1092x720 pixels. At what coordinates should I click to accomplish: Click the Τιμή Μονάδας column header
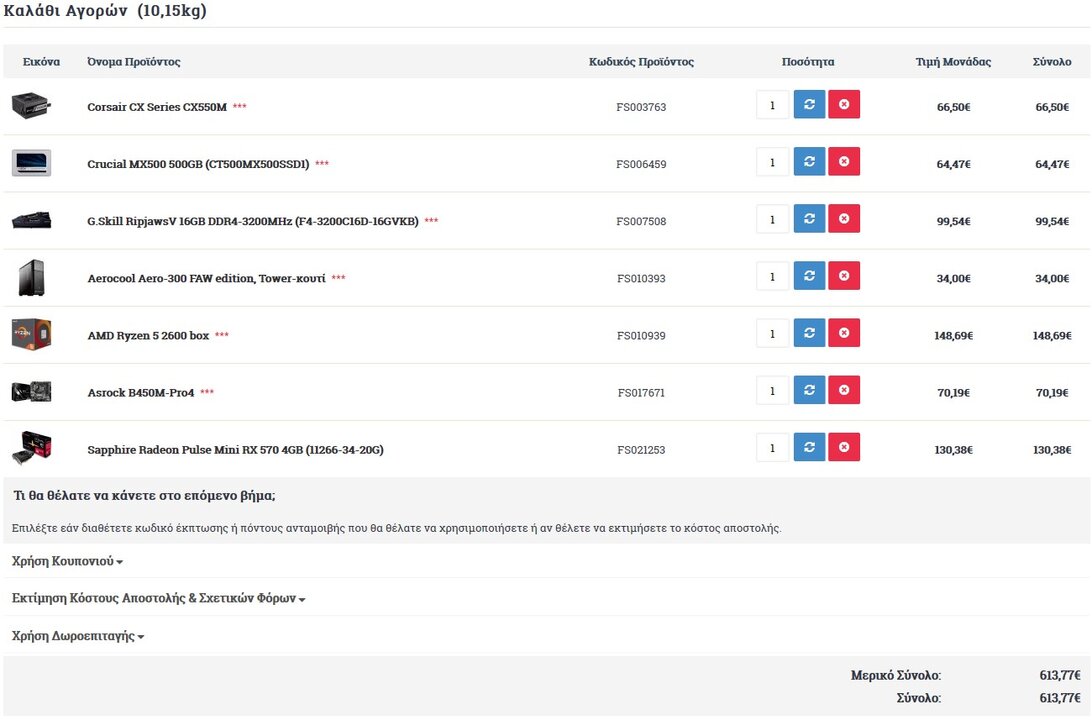[953, 62]
